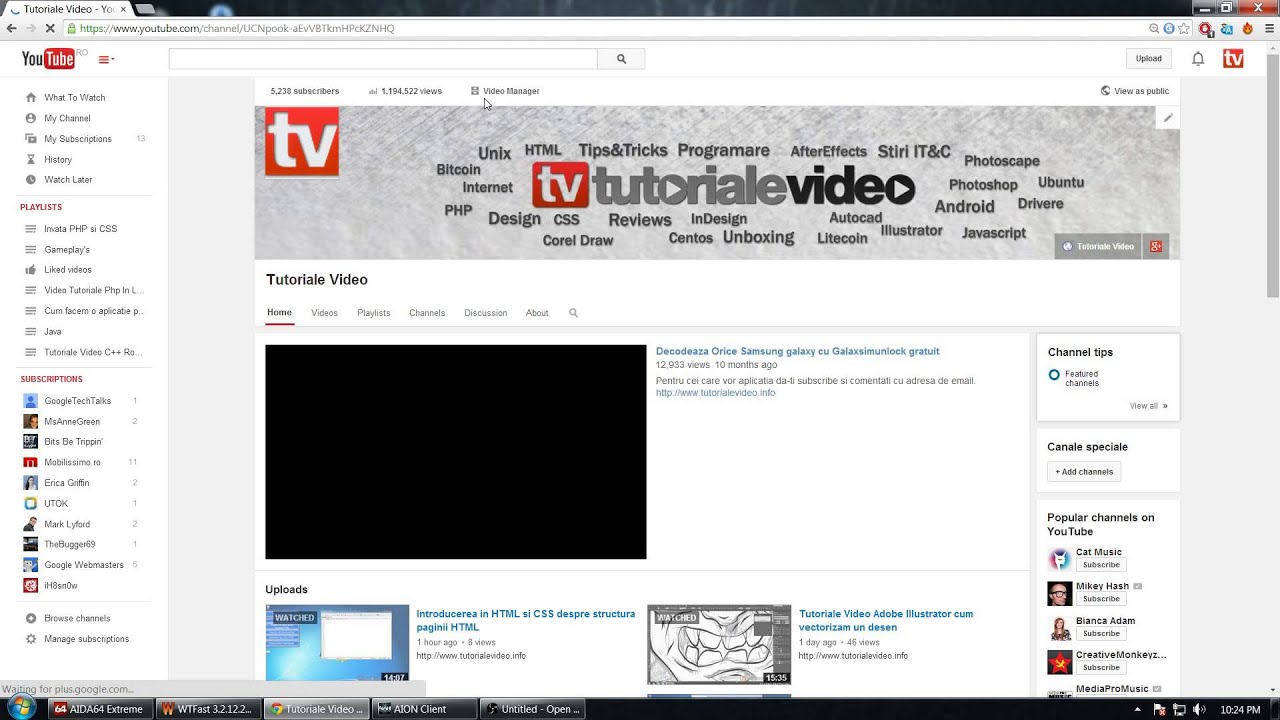Play the featured video player
This screenshot has height=720, width=1280.
tap(456, 452)
